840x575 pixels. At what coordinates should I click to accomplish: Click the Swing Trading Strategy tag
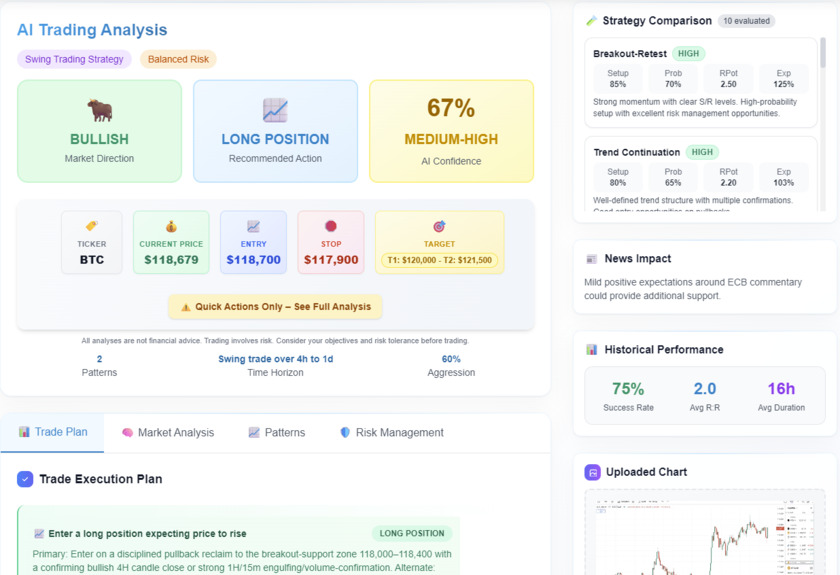(x=74, y=59)
